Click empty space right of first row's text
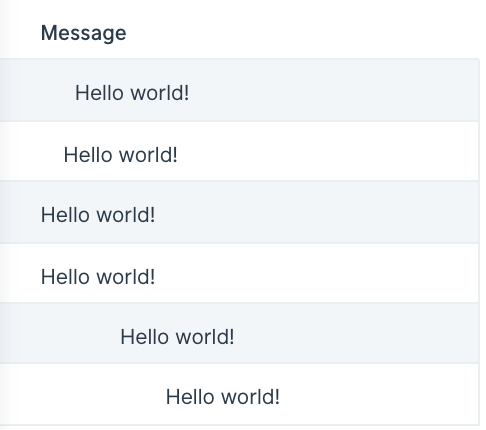 point(333,90)
